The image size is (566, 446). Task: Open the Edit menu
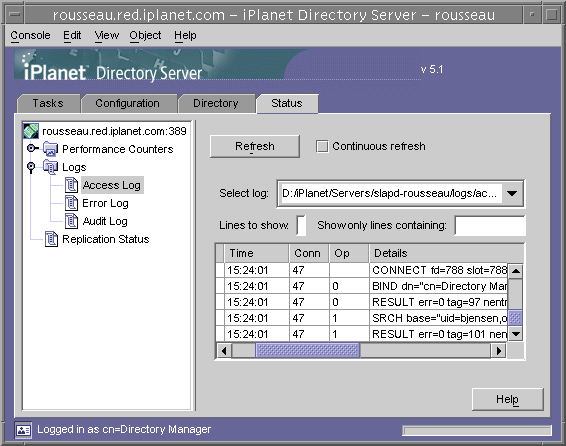[72, 35]
